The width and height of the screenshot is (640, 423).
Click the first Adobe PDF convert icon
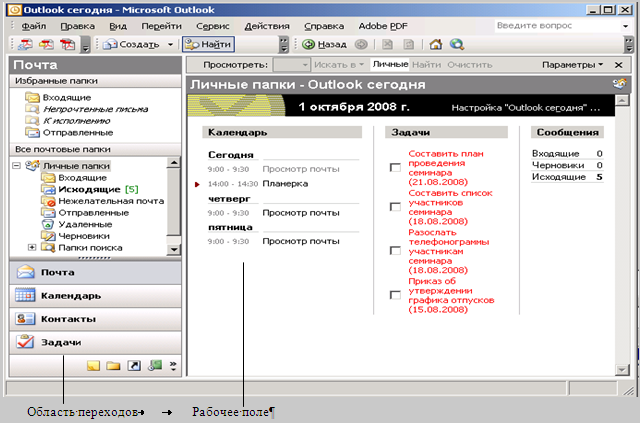pos(25,44)
